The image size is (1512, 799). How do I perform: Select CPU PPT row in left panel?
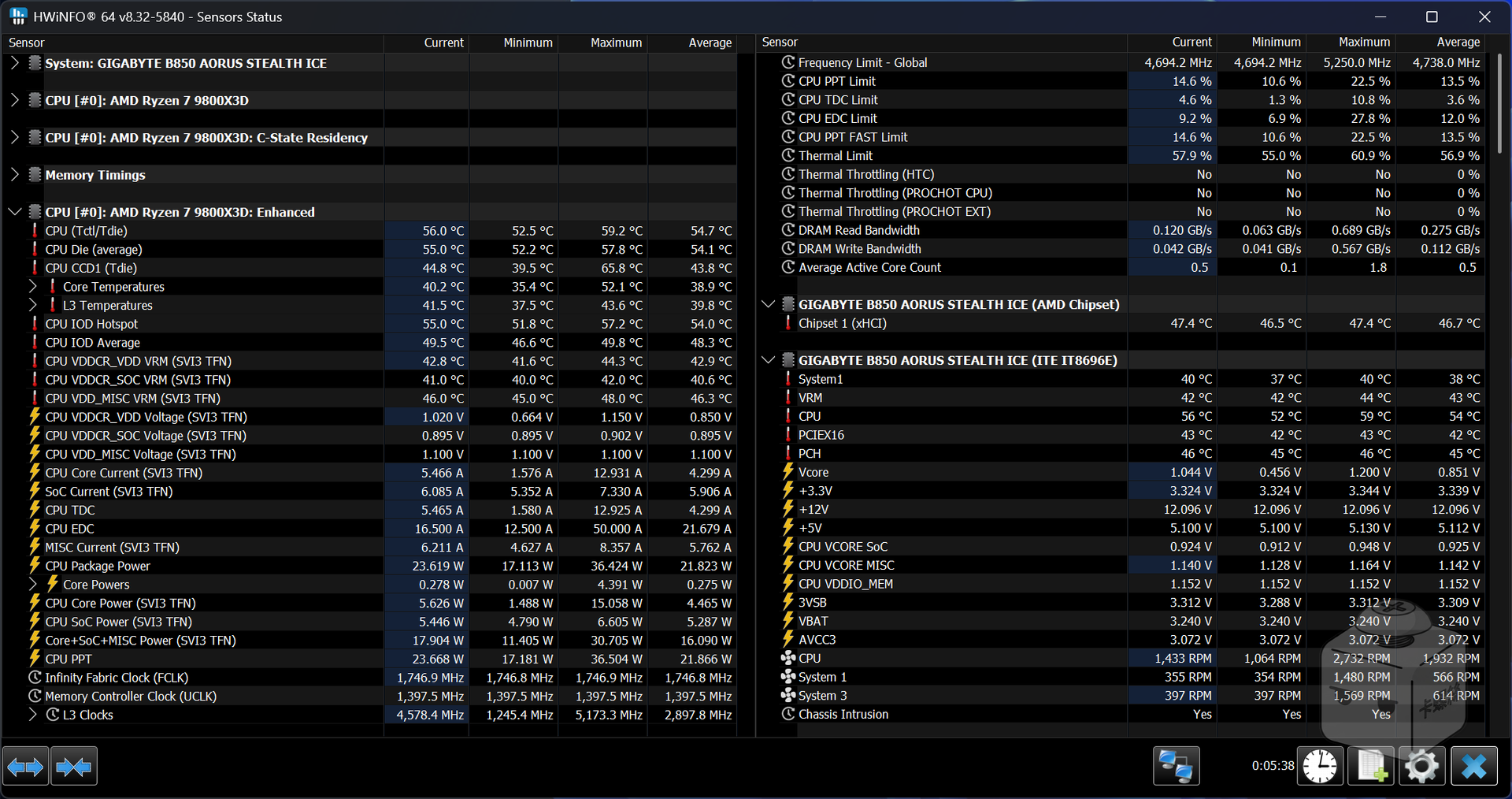369,659
